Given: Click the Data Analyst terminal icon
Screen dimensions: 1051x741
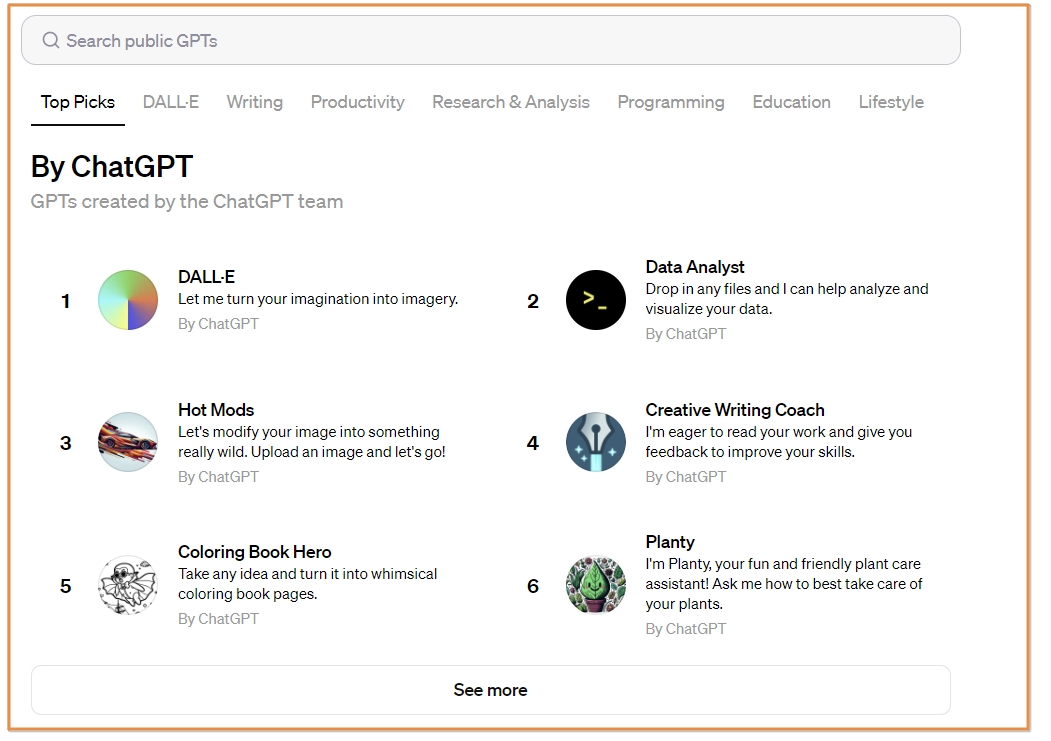Looking at the screenshot, I should tap(595, 300).
